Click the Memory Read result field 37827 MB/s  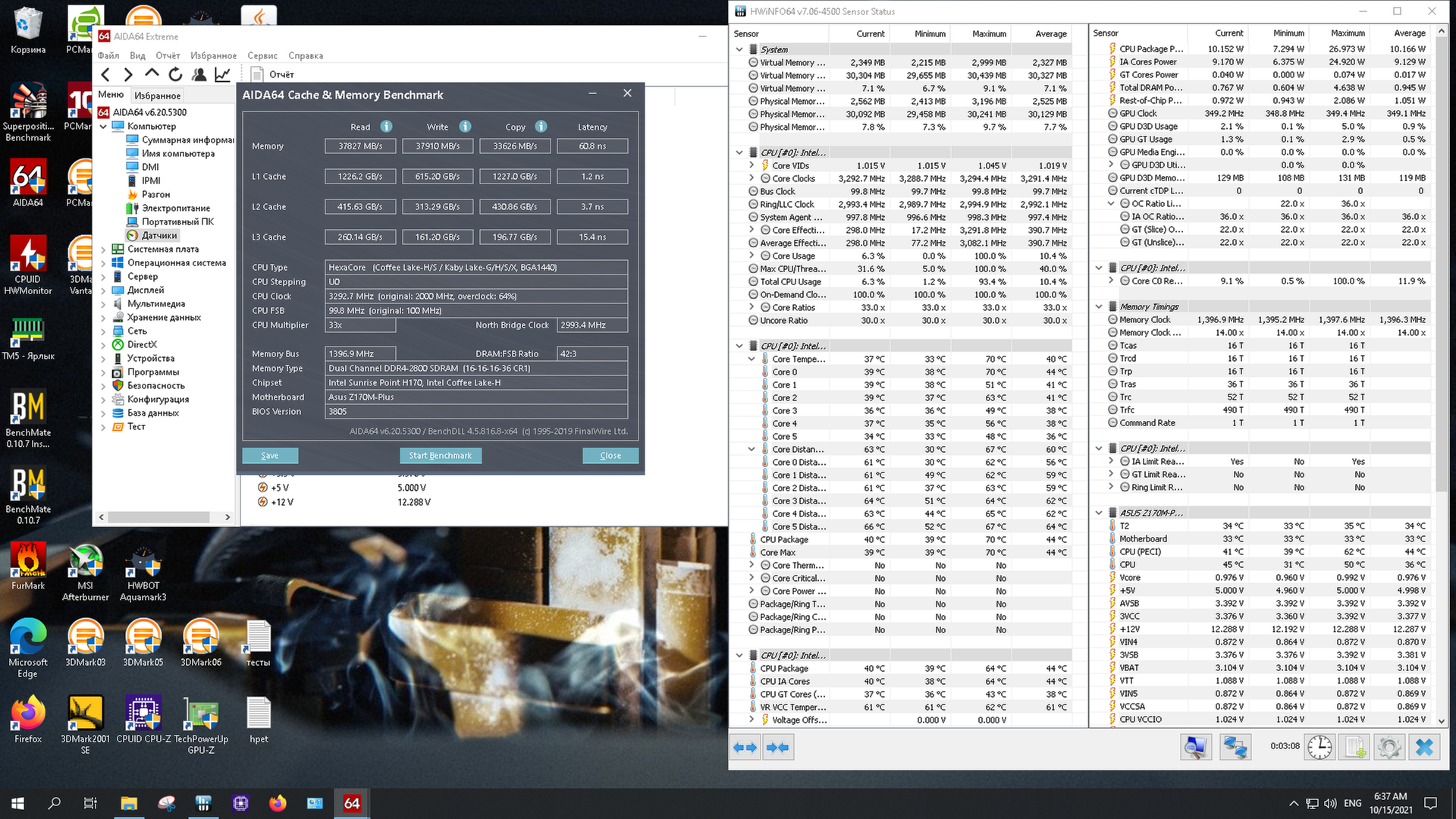click(360, 146)
